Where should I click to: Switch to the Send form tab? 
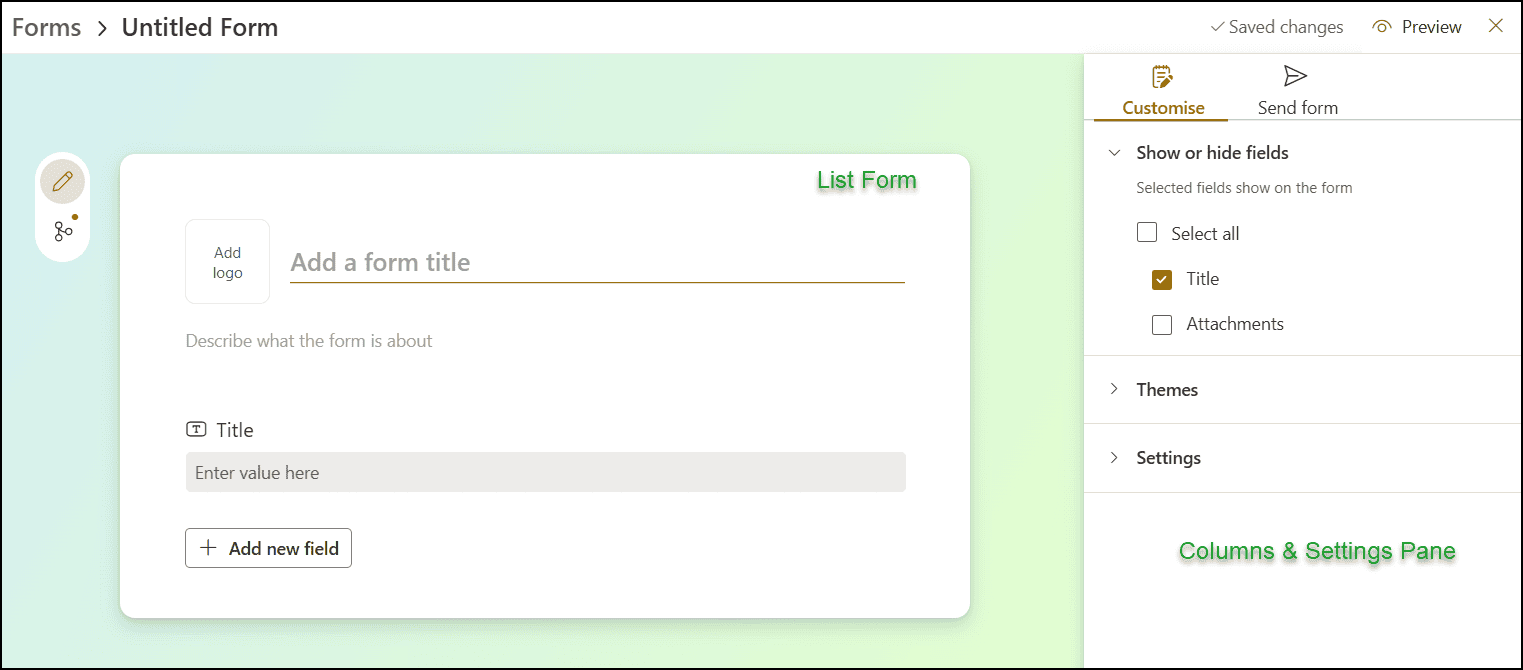(1297, 90)
